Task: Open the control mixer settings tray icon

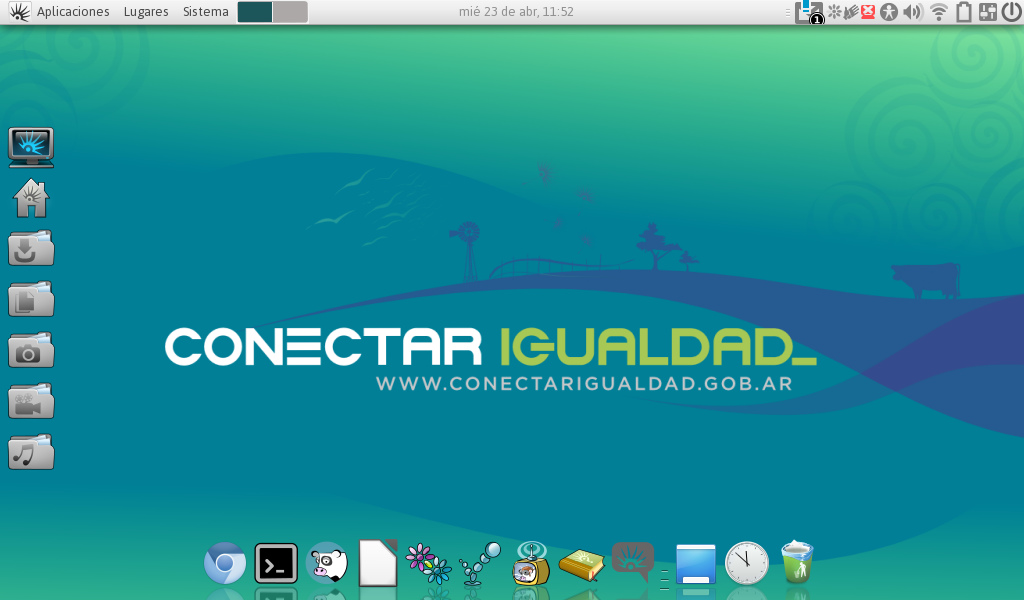Action: pyautogui.click(x=987, y=12)
